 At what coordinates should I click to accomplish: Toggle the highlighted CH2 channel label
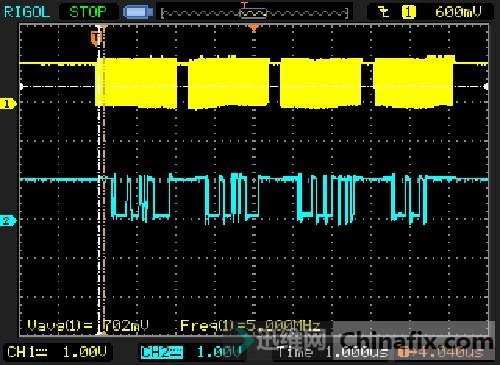click(162, 352)
